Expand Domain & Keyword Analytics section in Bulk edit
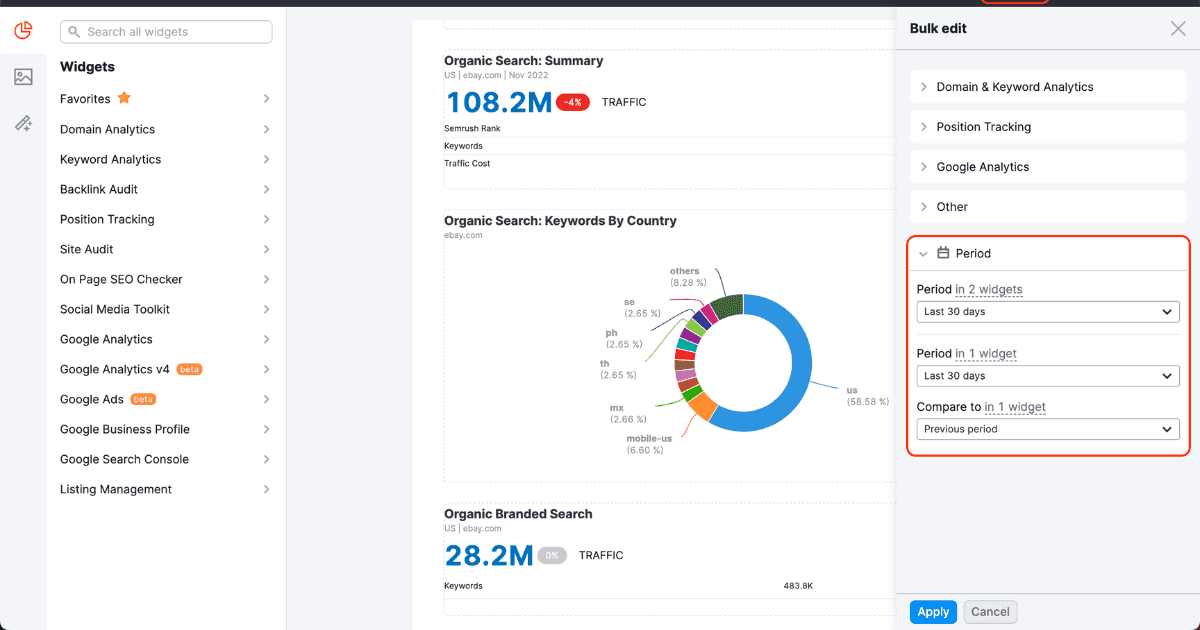Screen dimensions: 1200x630 click(1048, 87)
